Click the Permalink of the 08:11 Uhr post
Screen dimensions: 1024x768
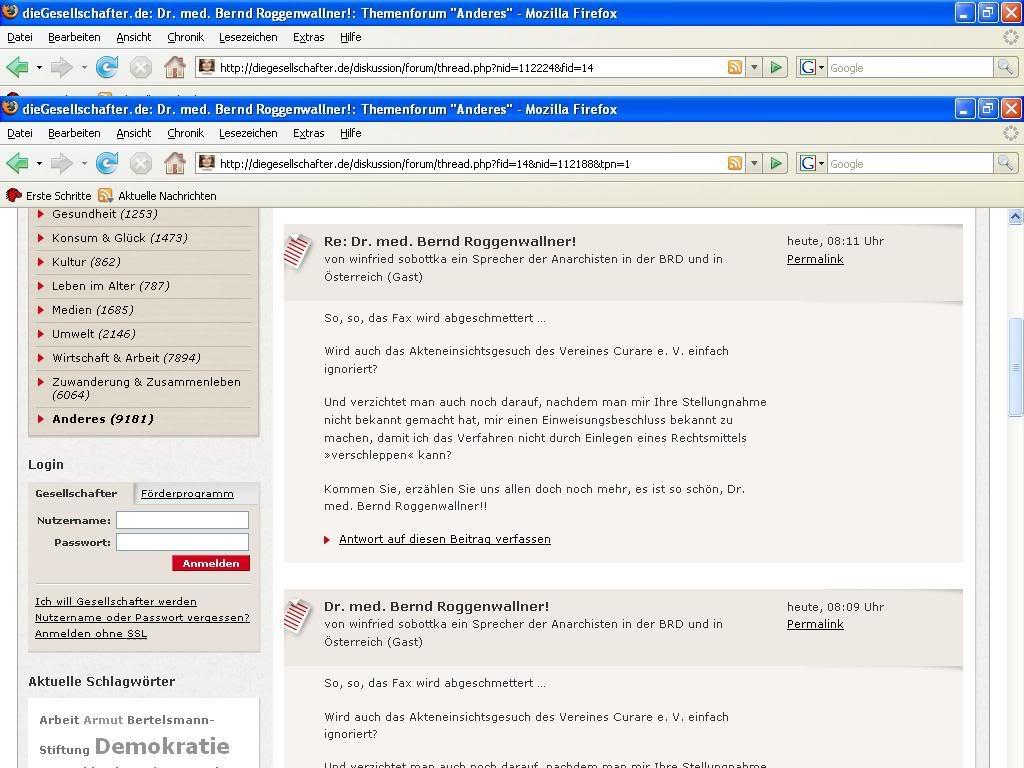(815, 259)
